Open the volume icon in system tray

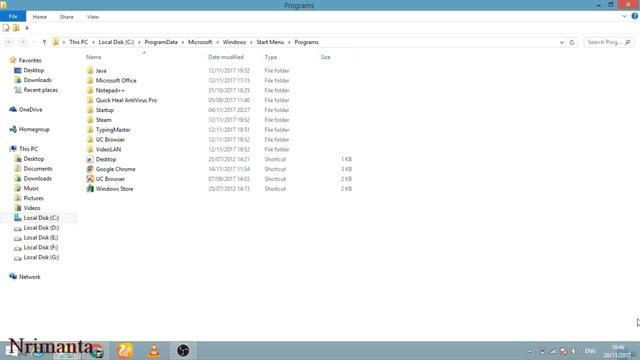(573, 351)
